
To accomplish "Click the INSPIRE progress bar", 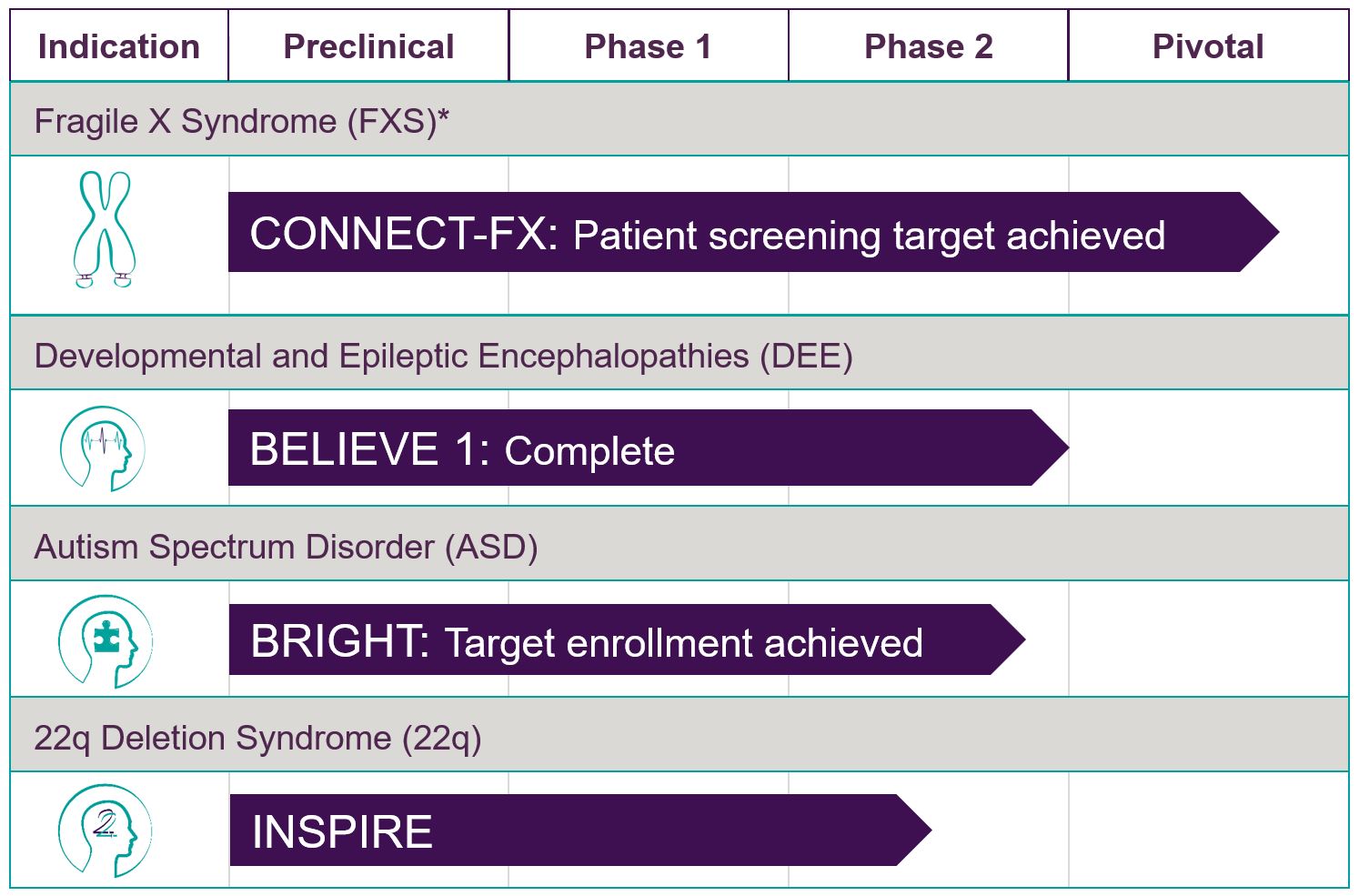I will point(580,830).
